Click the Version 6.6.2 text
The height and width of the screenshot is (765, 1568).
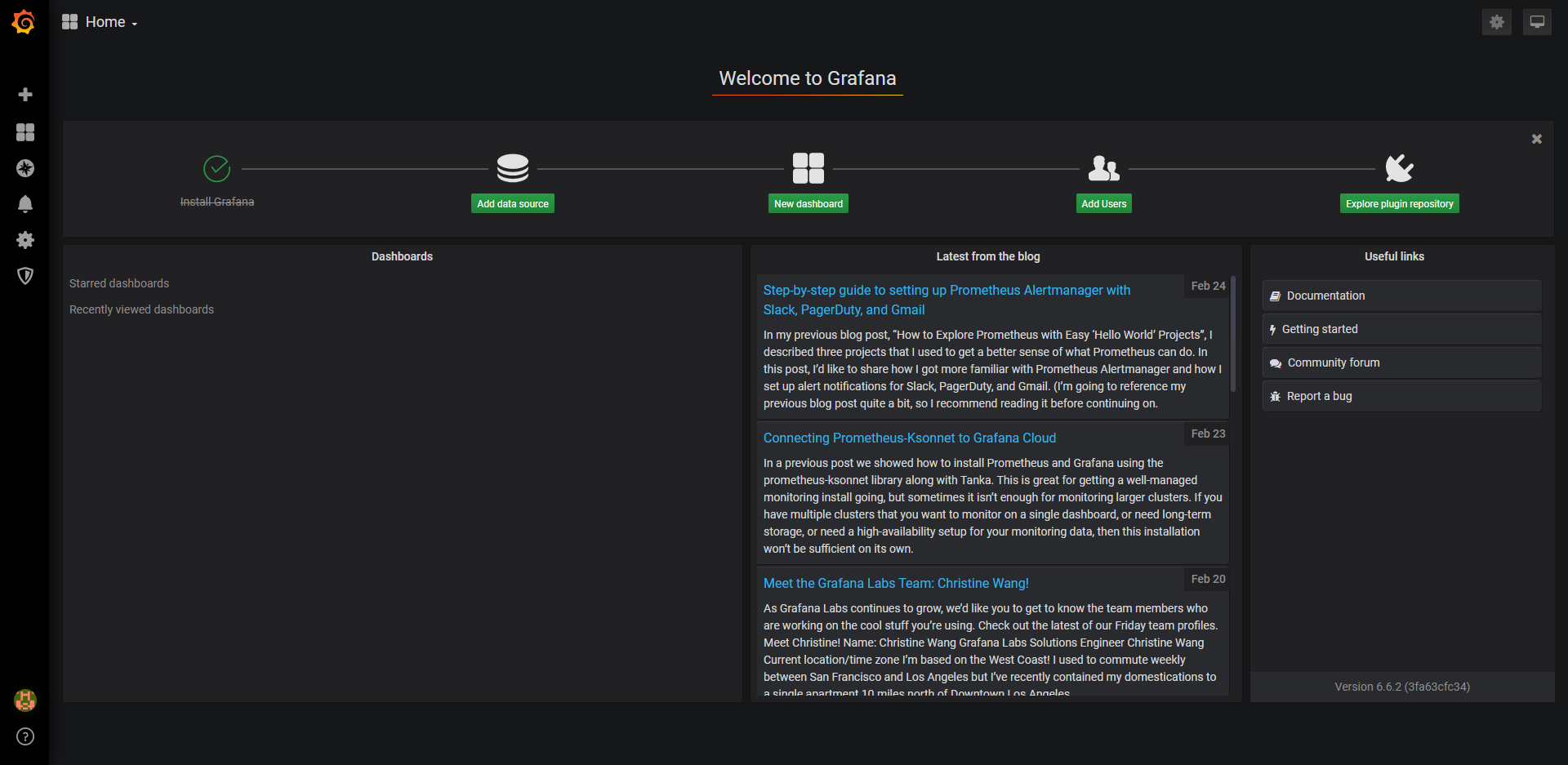click(1402, 687)
